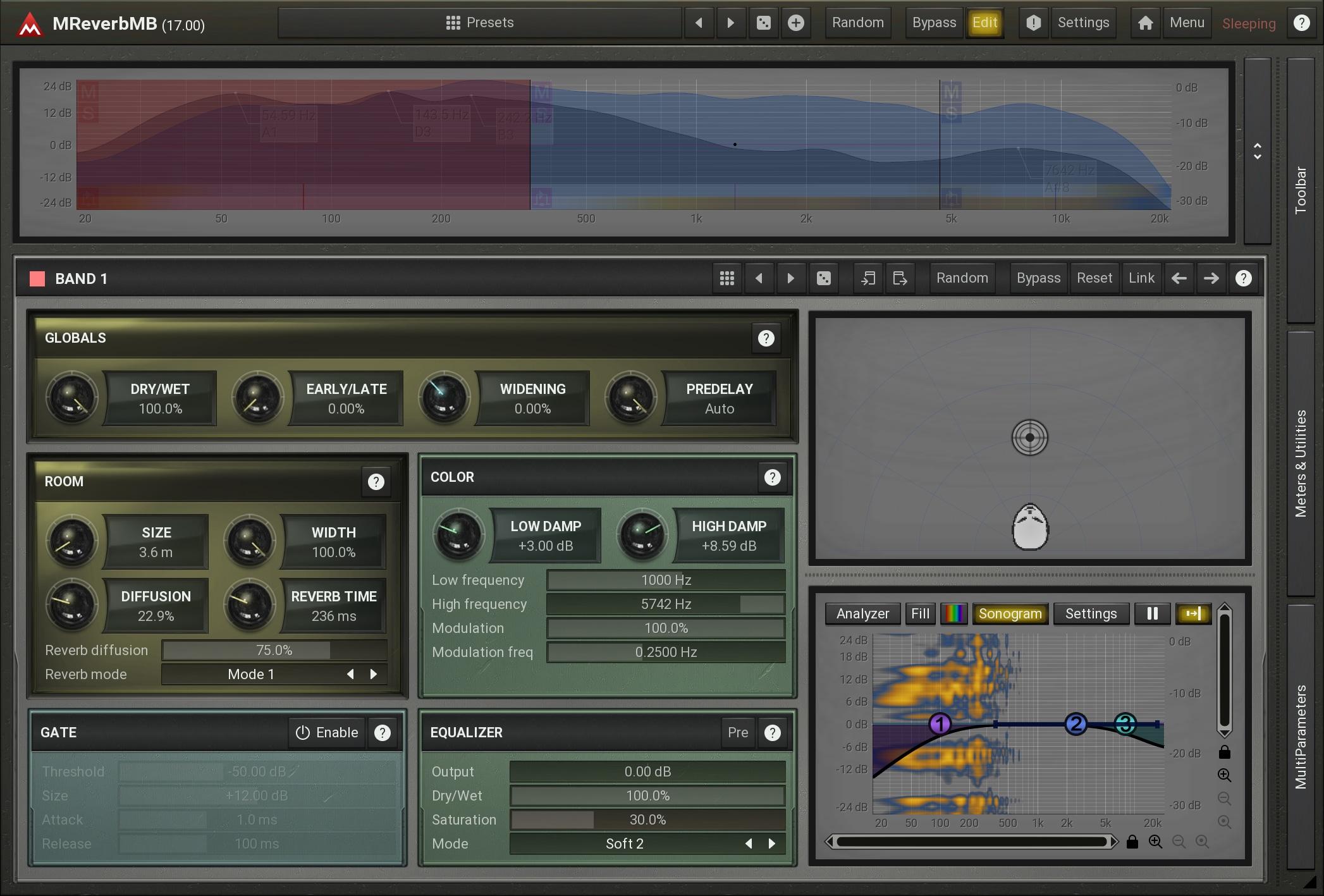Image resolution: width=1324 pixels, height=896 pixels.
Task: Click the plus icon next to Presets
Action: [796, 23]
